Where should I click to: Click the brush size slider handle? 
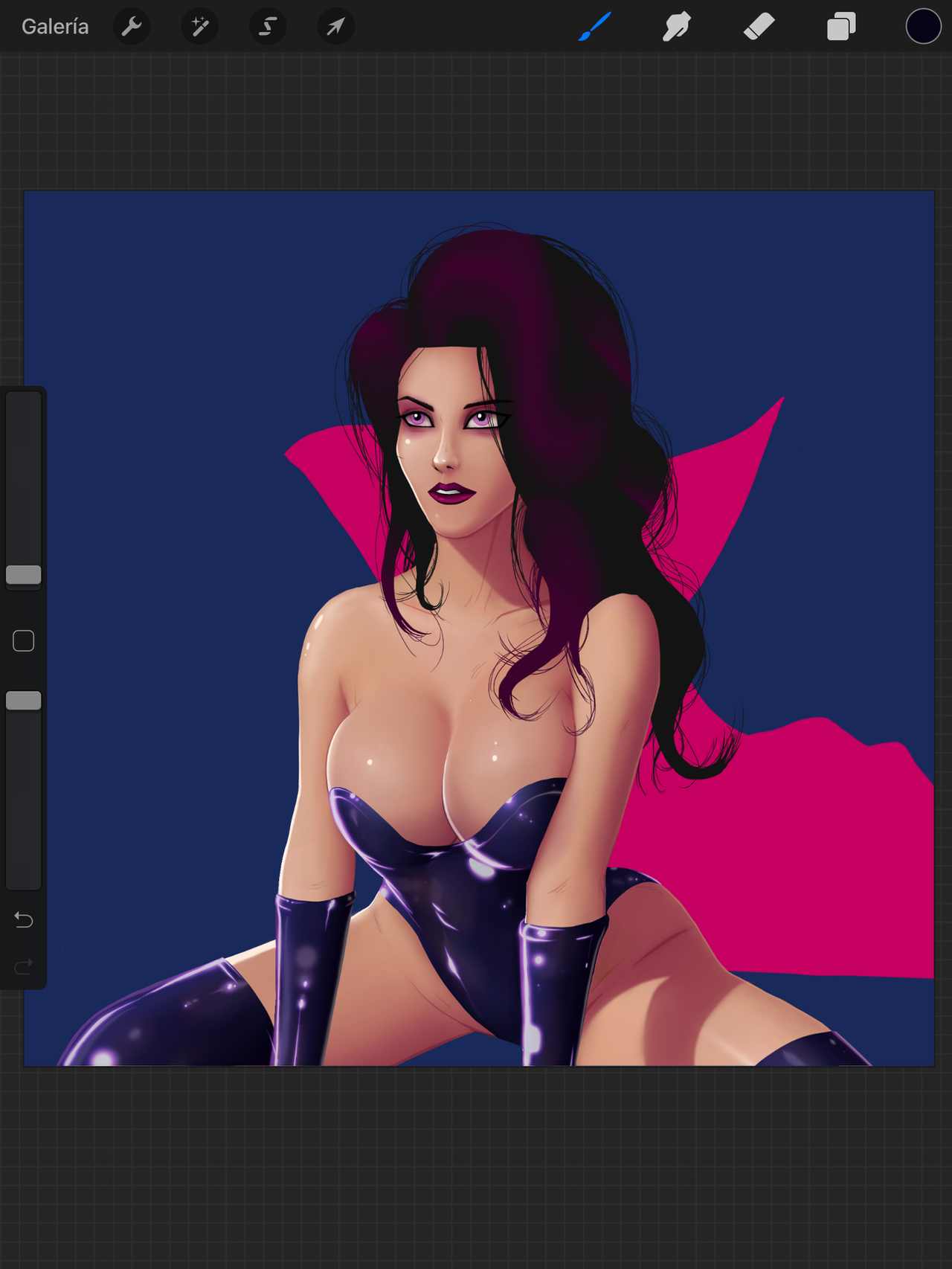(x=24, y=574)
